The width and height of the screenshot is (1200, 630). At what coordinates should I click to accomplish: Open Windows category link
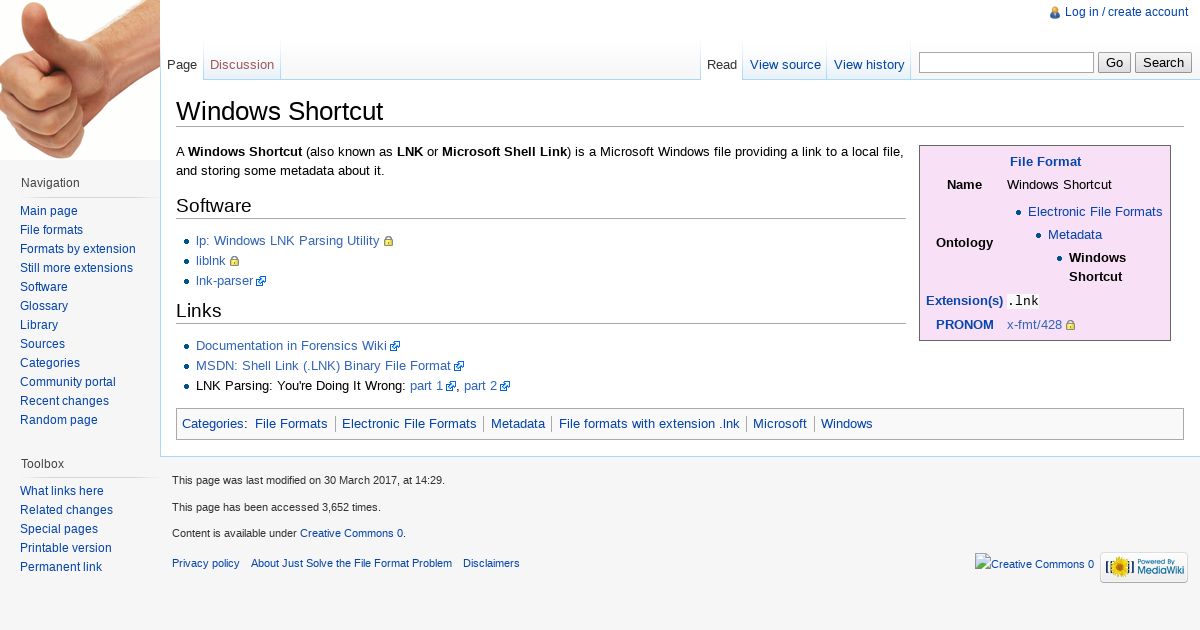coord(847,424)
